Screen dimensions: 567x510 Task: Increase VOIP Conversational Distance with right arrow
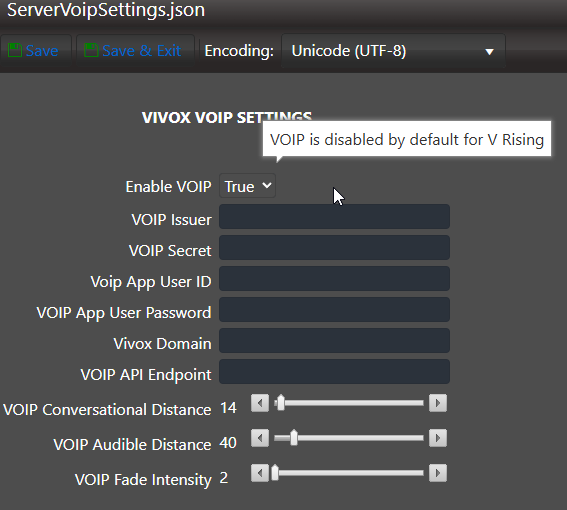438,403
